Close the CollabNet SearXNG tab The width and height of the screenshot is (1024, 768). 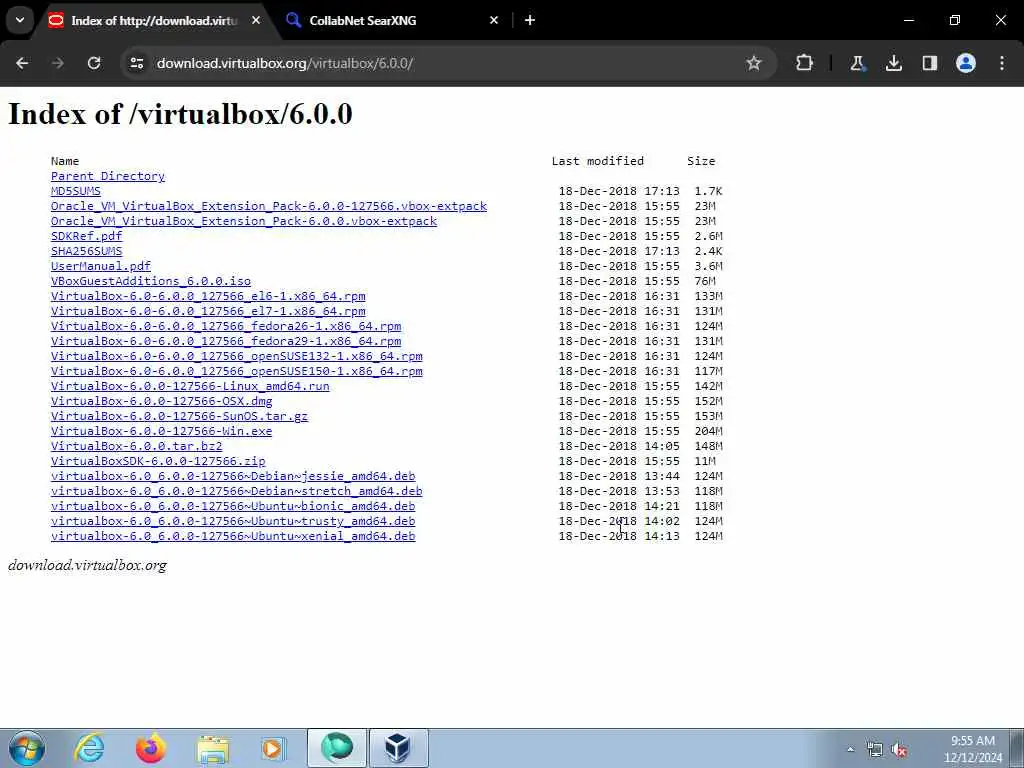494,20
